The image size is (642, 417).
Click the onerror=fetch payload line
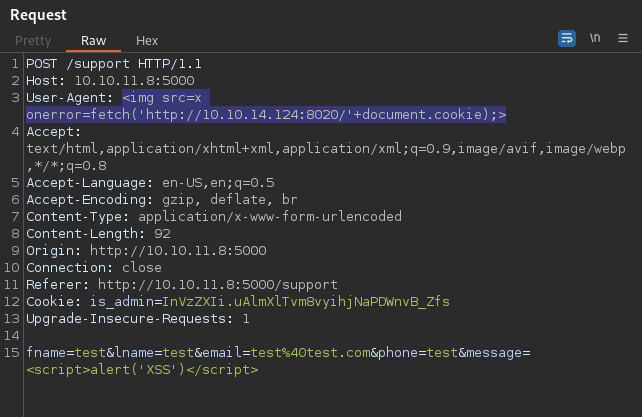[x=266, y=114]
